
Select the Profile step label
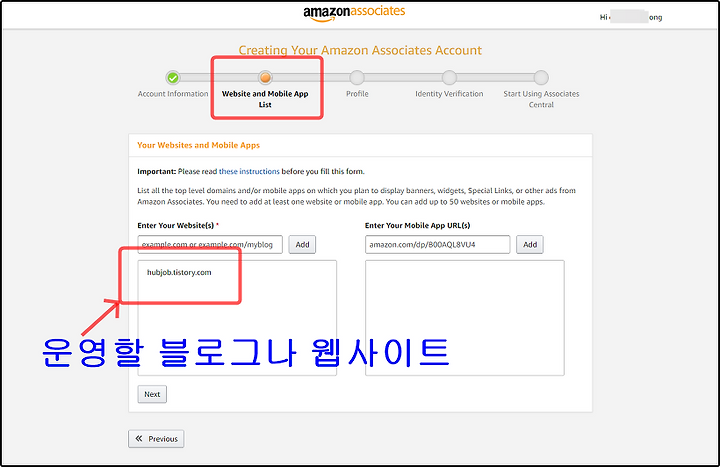[x=357, y=94]
